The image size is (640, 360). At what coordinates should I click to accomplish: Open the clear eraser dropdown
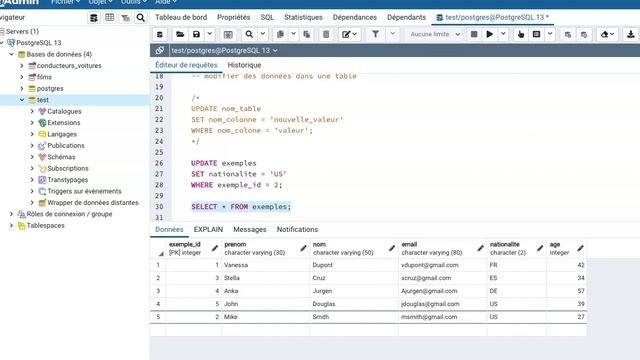click(607, 34)
